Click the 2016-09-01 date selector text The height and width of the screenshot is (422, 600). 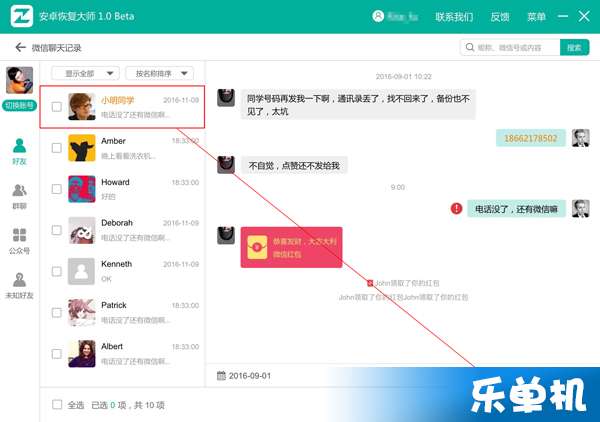pyautogui.click(x=249, y=376)
